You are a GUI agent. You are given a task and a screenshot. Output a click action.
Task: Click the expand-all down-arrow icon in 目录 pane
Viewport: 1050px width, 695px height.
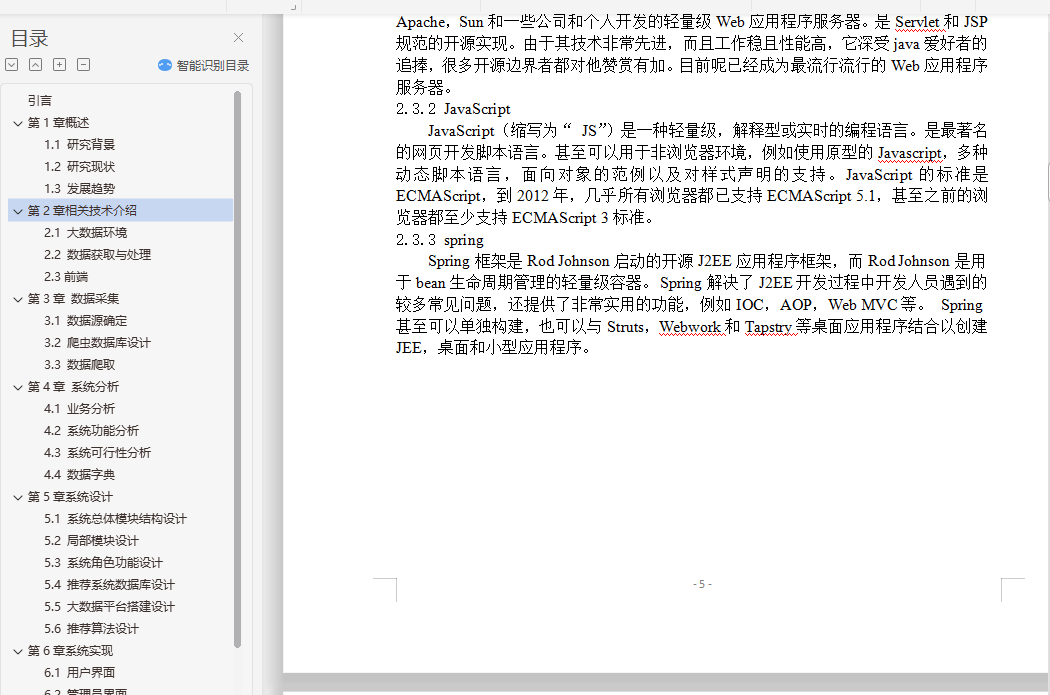click(11, 64)
